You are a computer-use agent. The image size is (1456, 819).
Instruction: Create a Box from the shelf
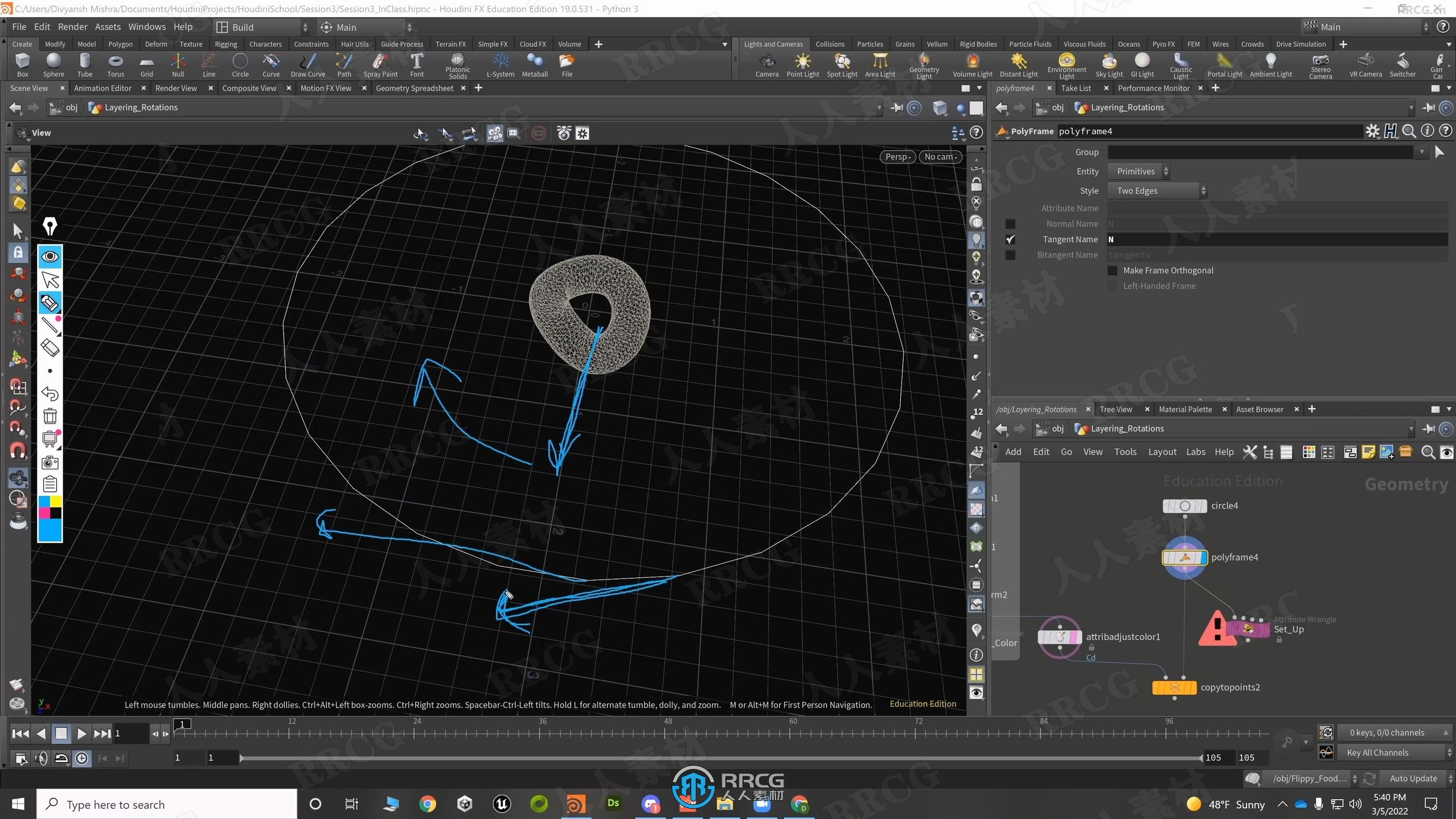click(x=22, y=65)
